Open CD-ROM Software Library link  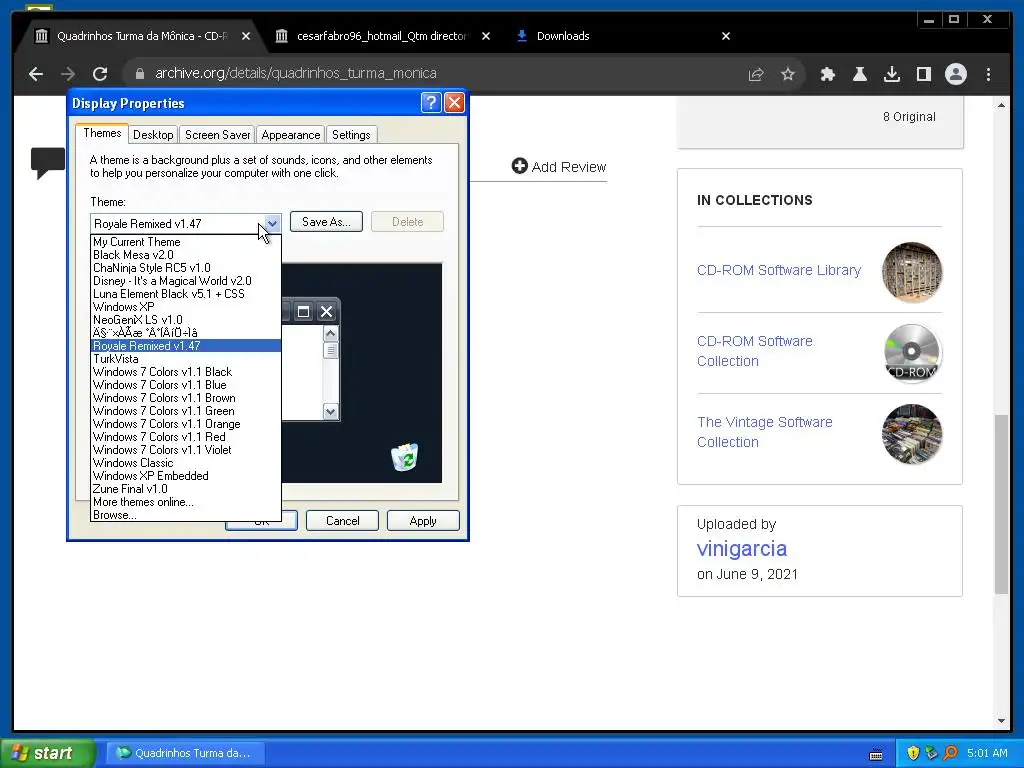coord(778,270)
